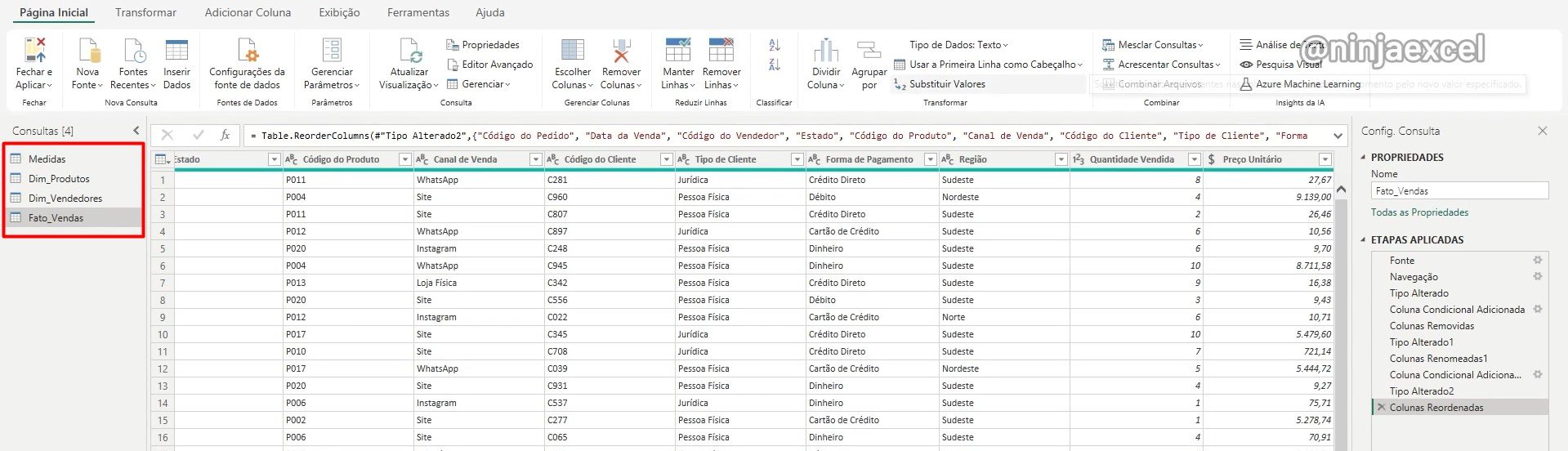The height and width of the screenshot is (451, 1568).
Task: Open Configurações da fonte de dados
Action: coord(247,65)
